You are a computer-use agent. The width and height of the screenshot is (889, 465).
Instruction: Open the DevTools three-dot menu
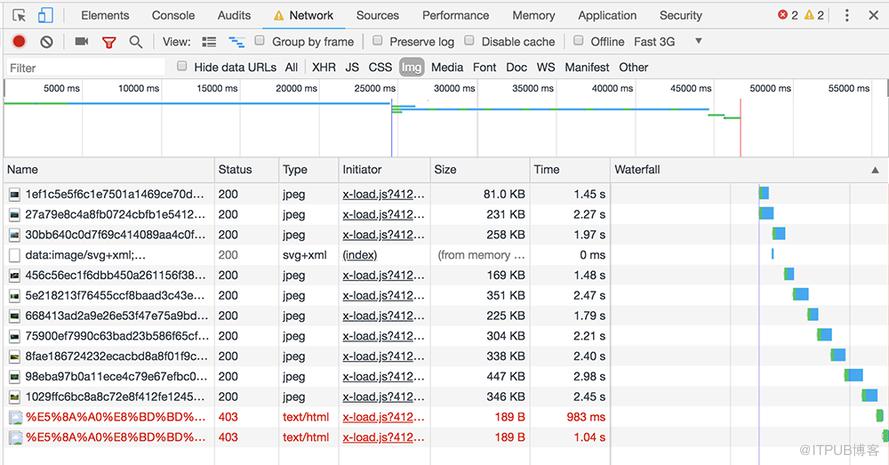coord(846,15)
